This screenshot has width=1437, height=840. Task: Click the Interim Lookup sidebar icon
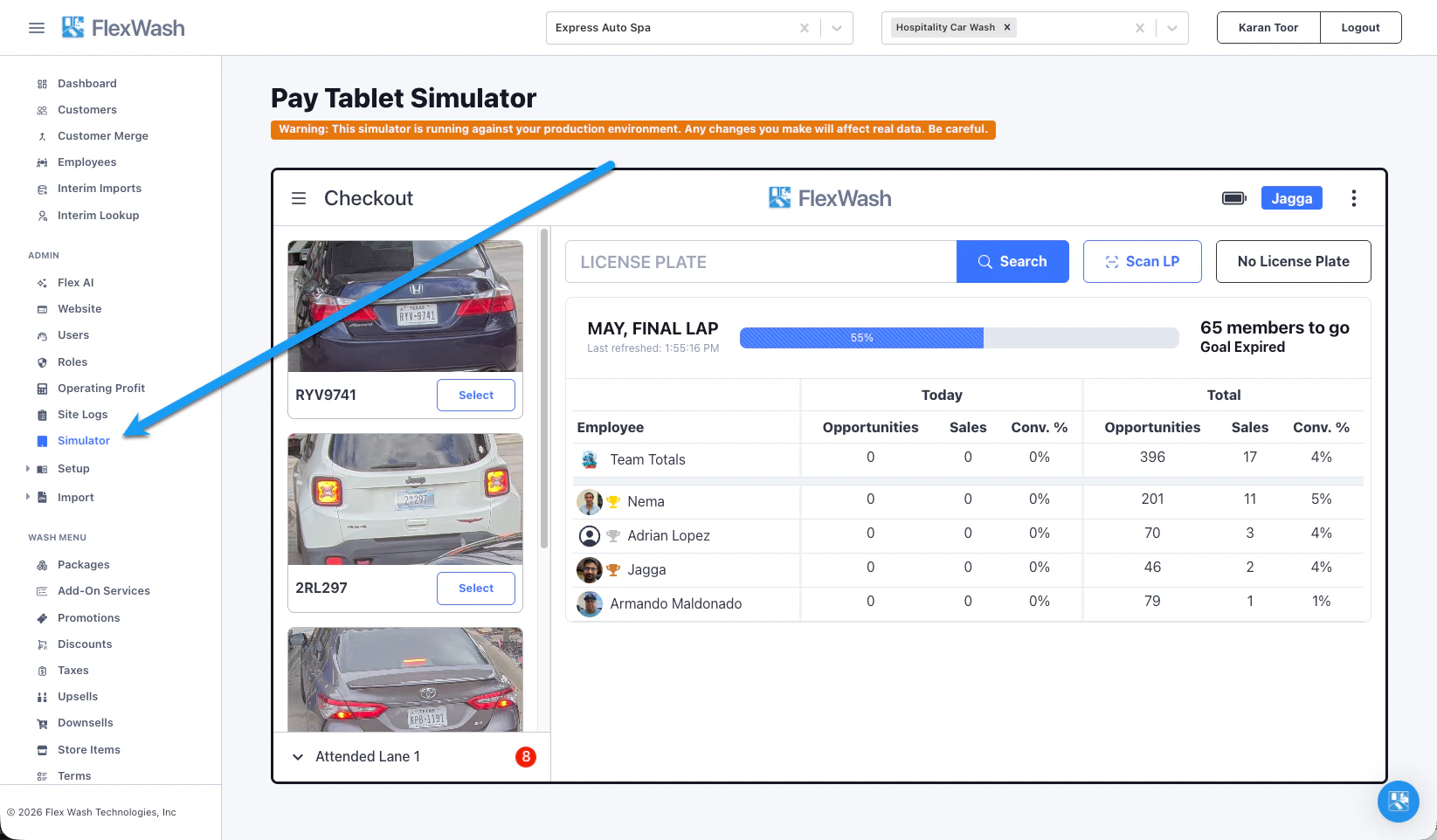(42, 216)
